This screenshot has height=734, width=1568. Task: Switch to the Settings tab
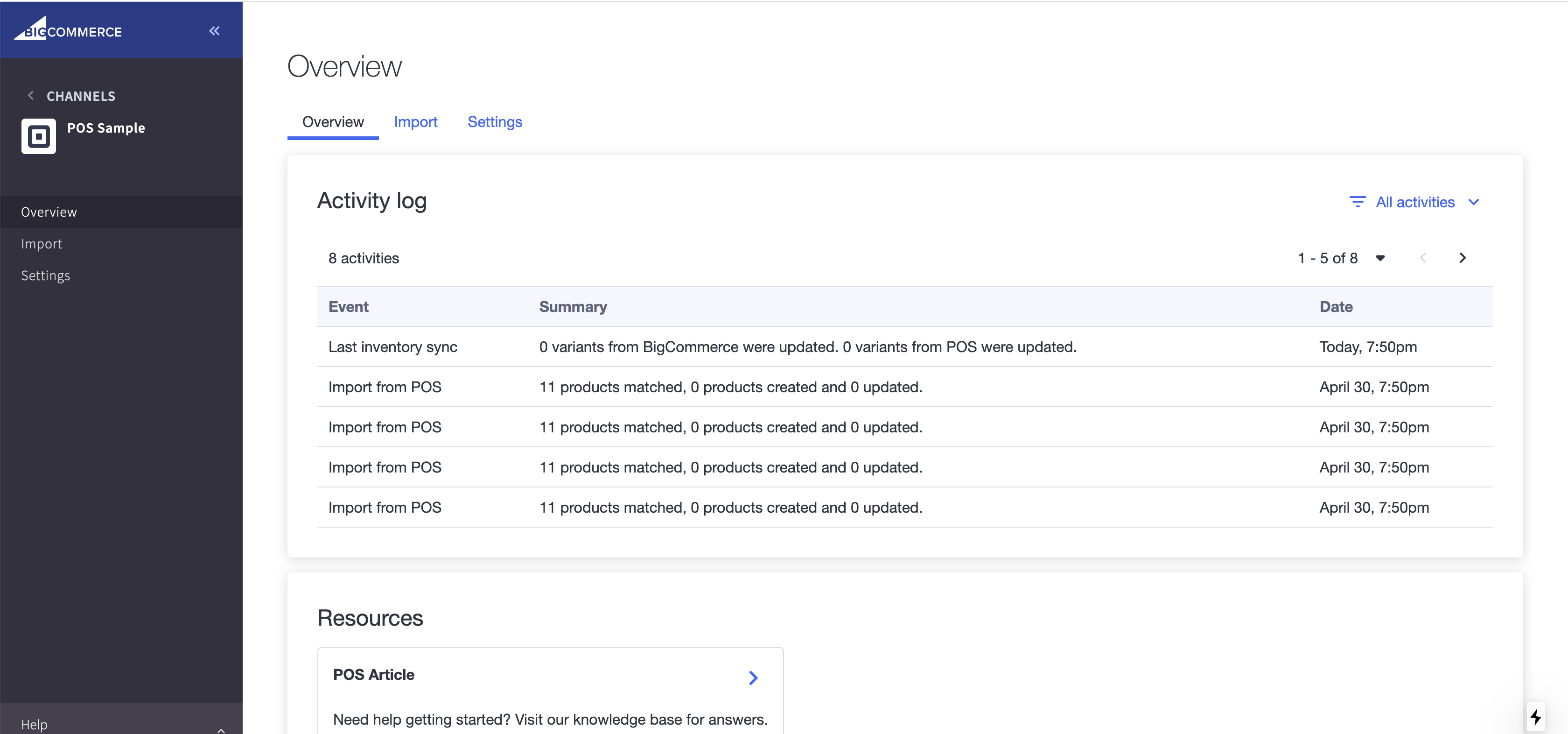pos(495,121)
